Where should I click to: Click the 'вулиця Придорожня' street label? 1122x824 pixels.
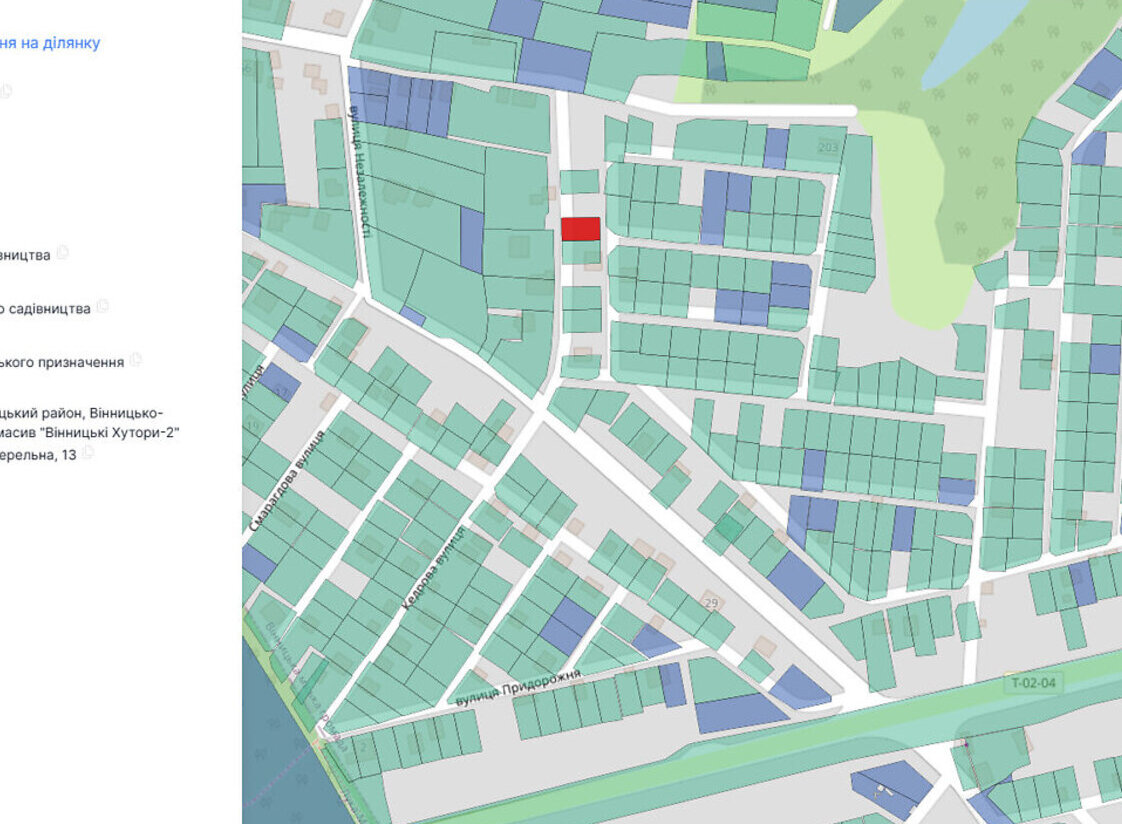[x=517, y=687]
